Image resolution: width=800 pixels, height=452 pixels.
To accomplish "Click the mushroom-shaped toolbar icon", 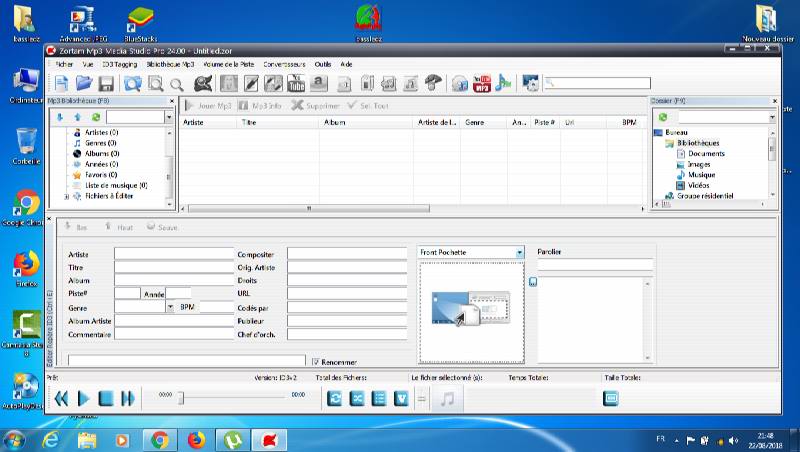I will click(433, 83).
